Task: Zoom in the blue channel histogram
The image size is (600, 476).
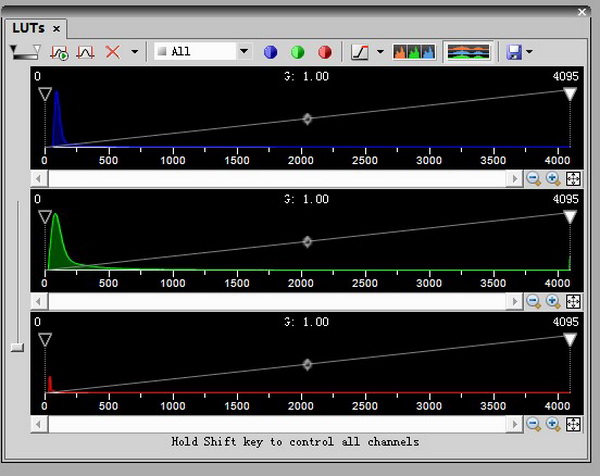Action: (553, 179)
